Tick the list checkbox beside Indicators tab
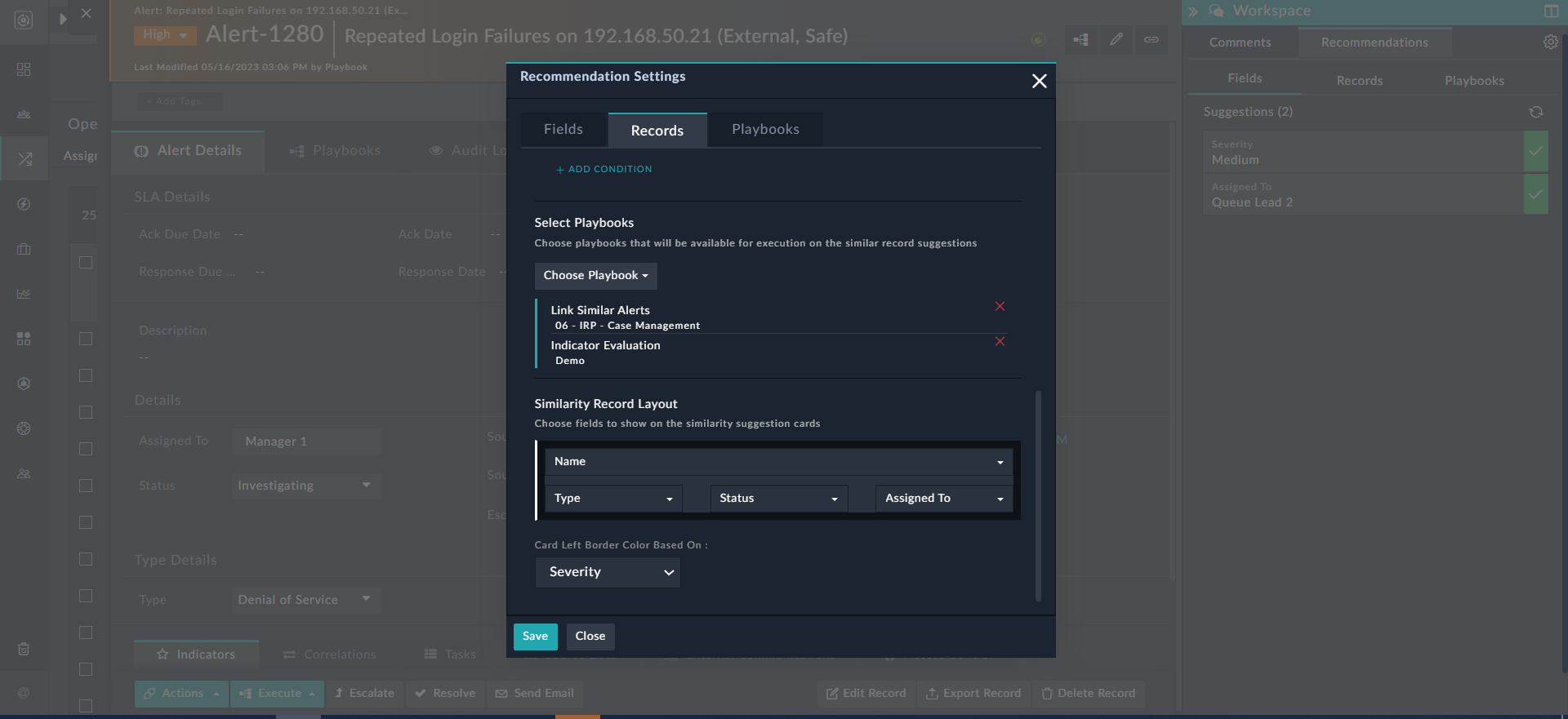This screenshot has height=719, width=1568. (86, 669)
